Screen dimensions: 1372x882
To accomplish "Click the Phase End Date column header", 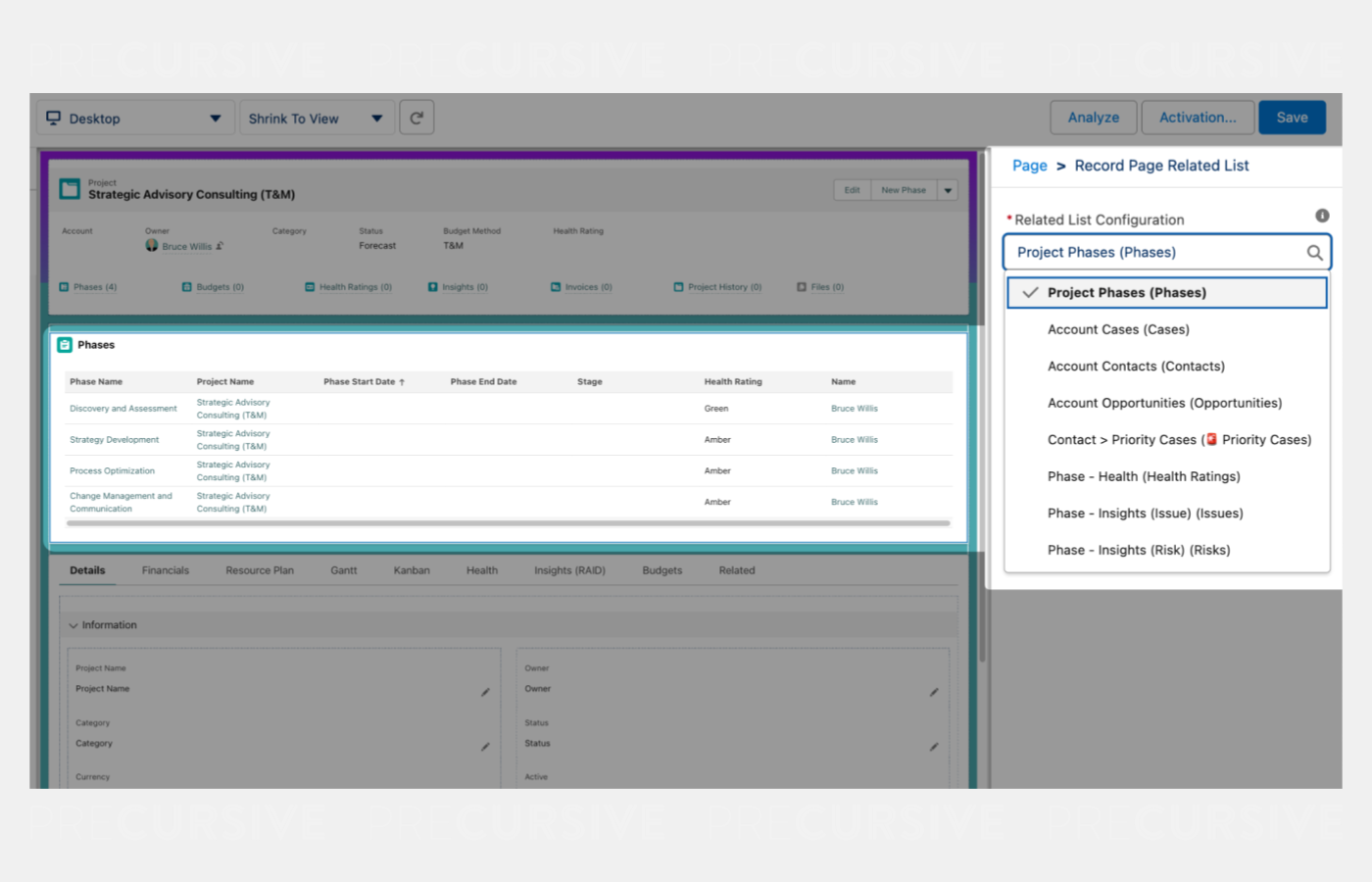I will (483, 382).
